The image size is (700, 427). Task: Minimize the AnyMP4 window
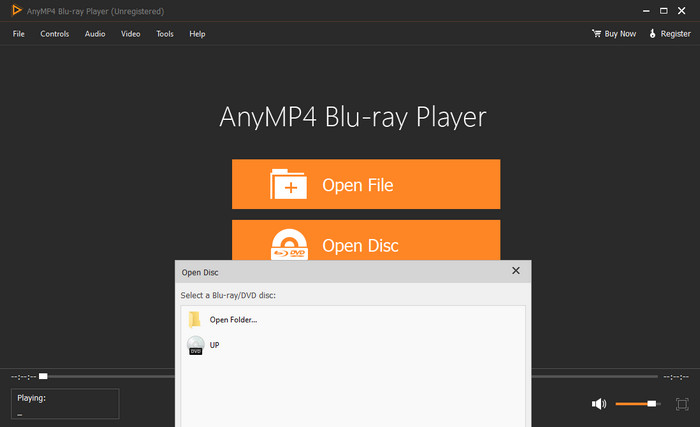click(646, 11)
